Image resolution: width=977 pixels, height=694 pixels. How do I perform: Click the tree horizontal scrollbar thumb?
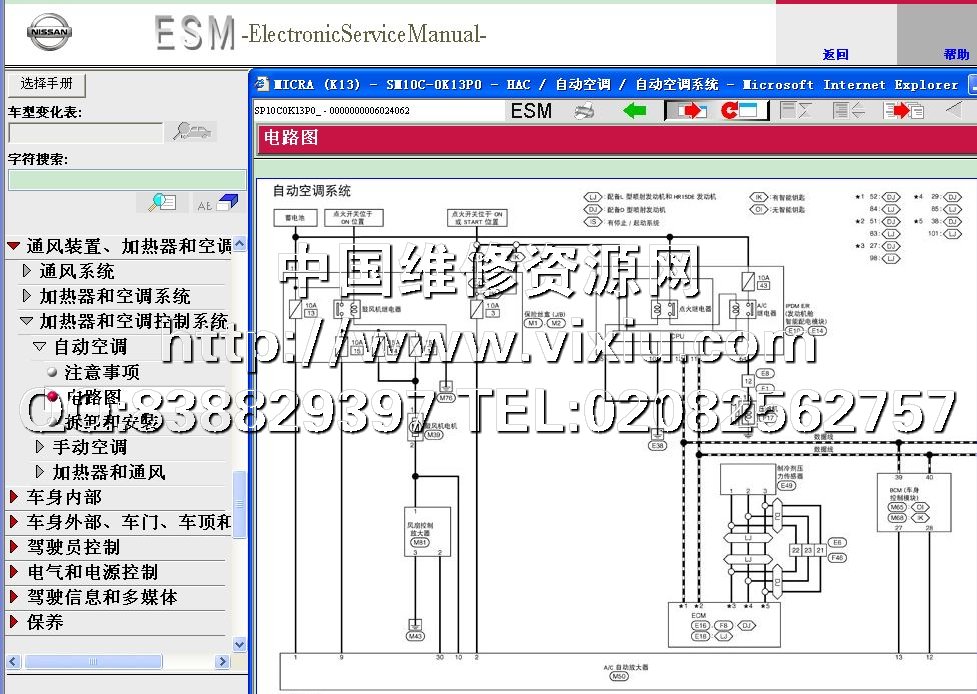pyautogui.click(x=93, y=662)
